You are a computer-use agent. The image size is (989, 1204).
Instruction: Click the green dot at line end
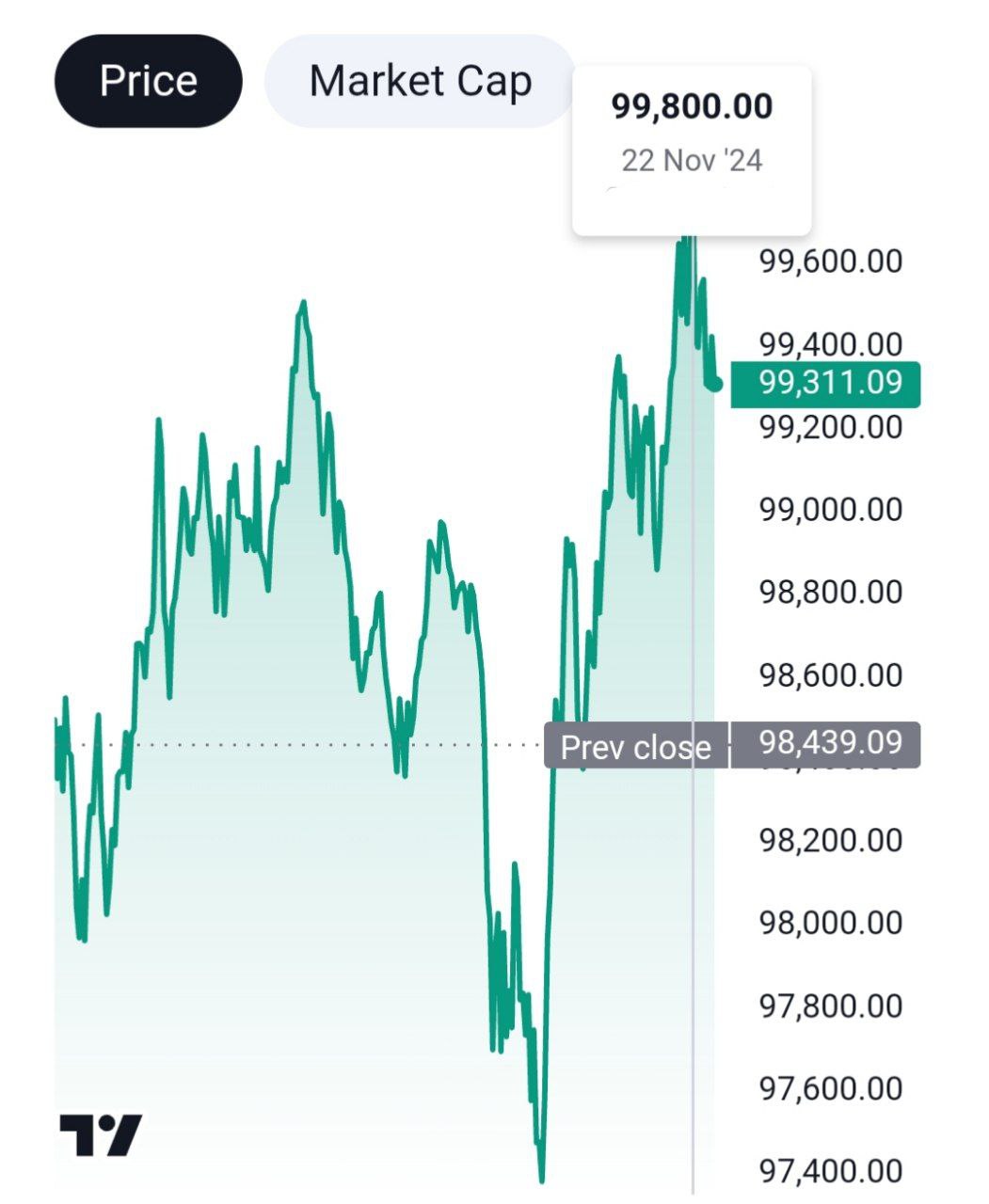tap(718, 383)
